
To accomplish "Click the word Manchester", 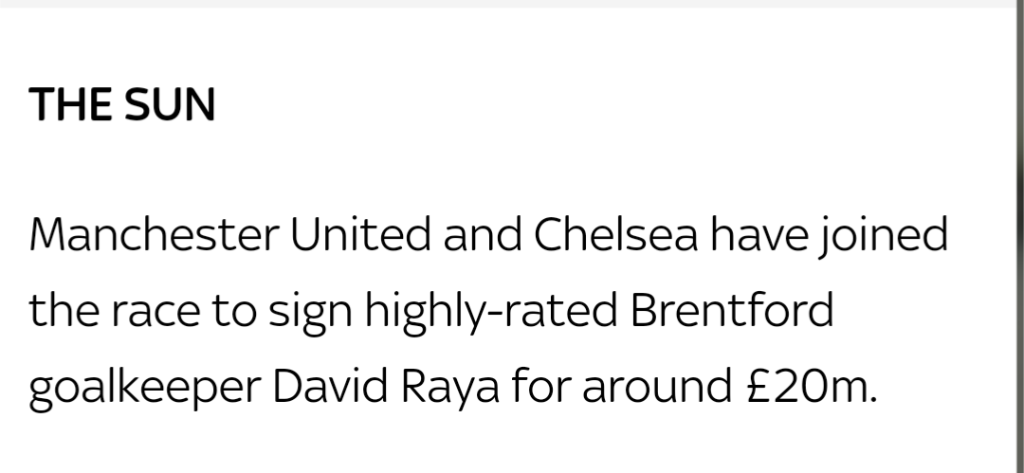I will [x=154, y=237].
